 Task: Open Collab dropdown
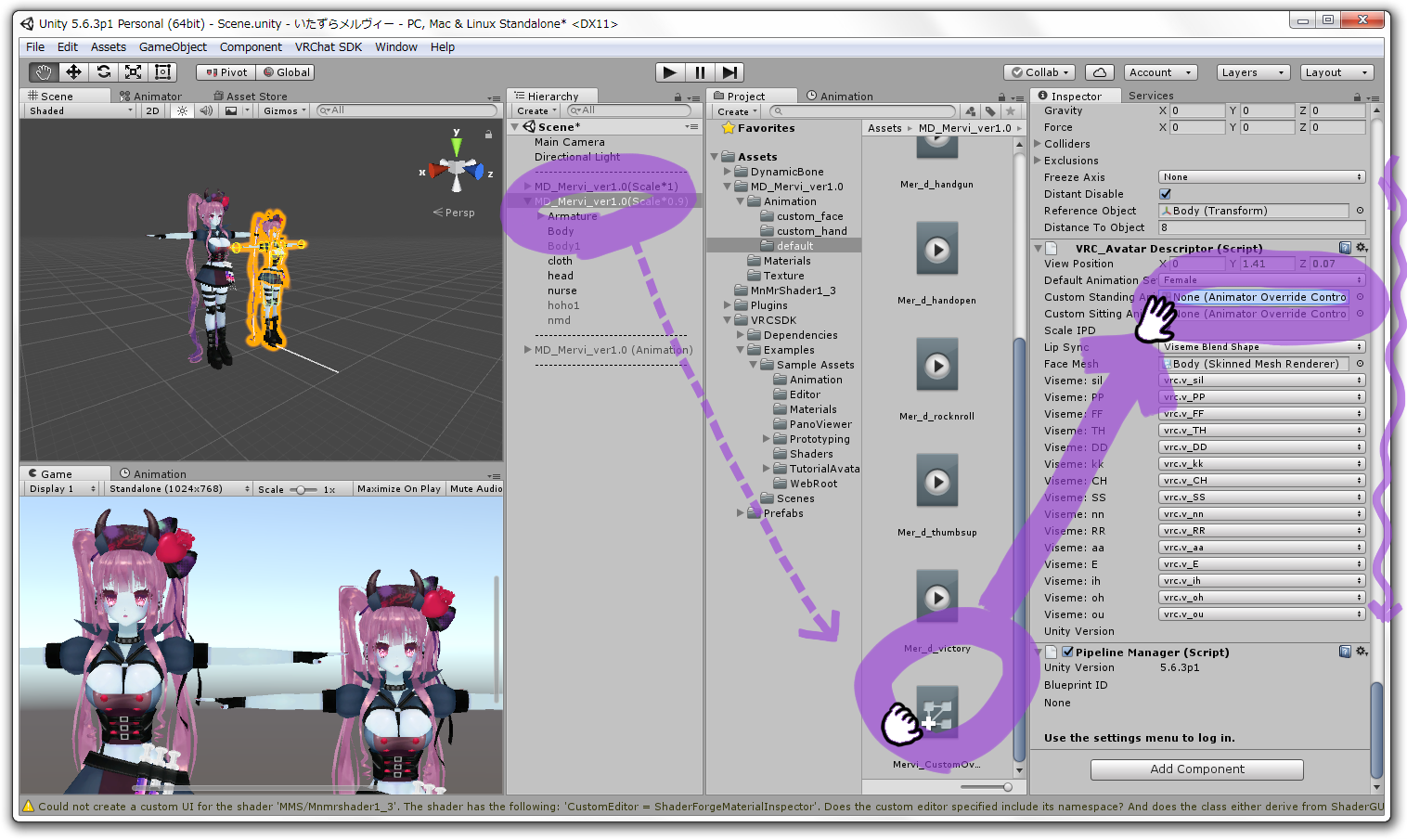pos(1040,72)
